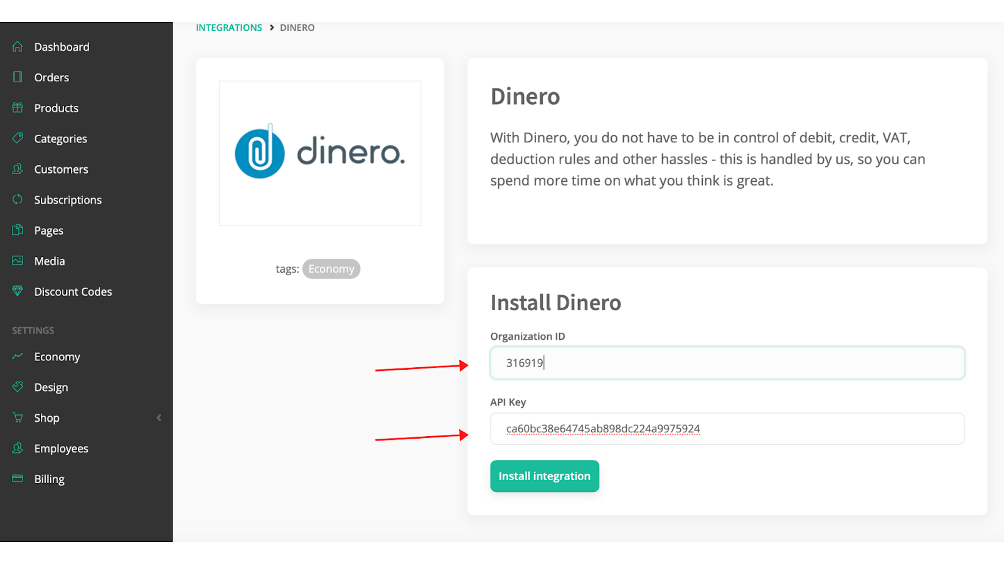Click the Economy chart icon in settings
Screen dimensions: 1004x564
tap(17, 356)
